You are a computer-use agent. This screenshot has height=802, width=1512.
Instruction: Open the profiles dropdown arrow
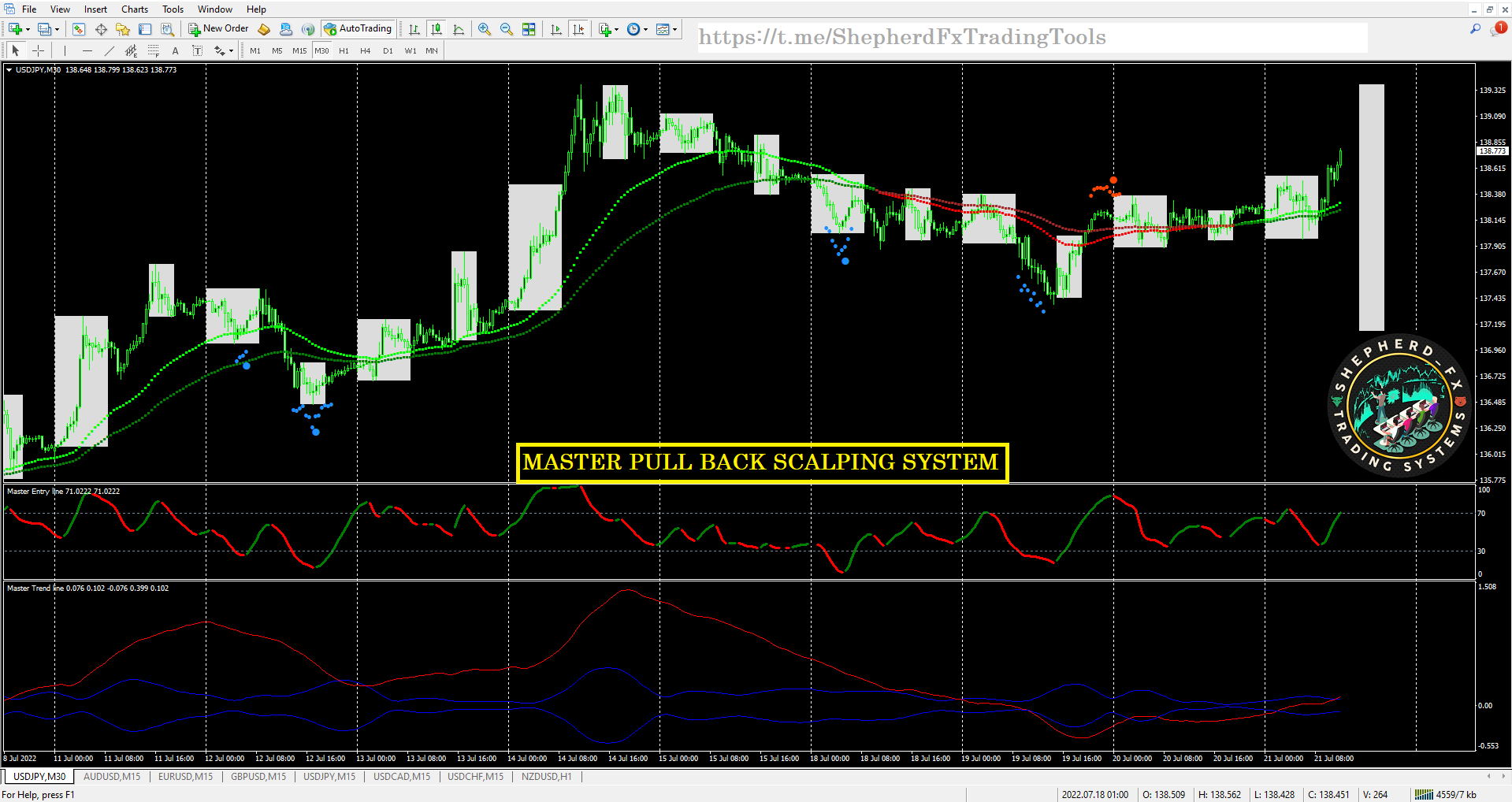58,29
